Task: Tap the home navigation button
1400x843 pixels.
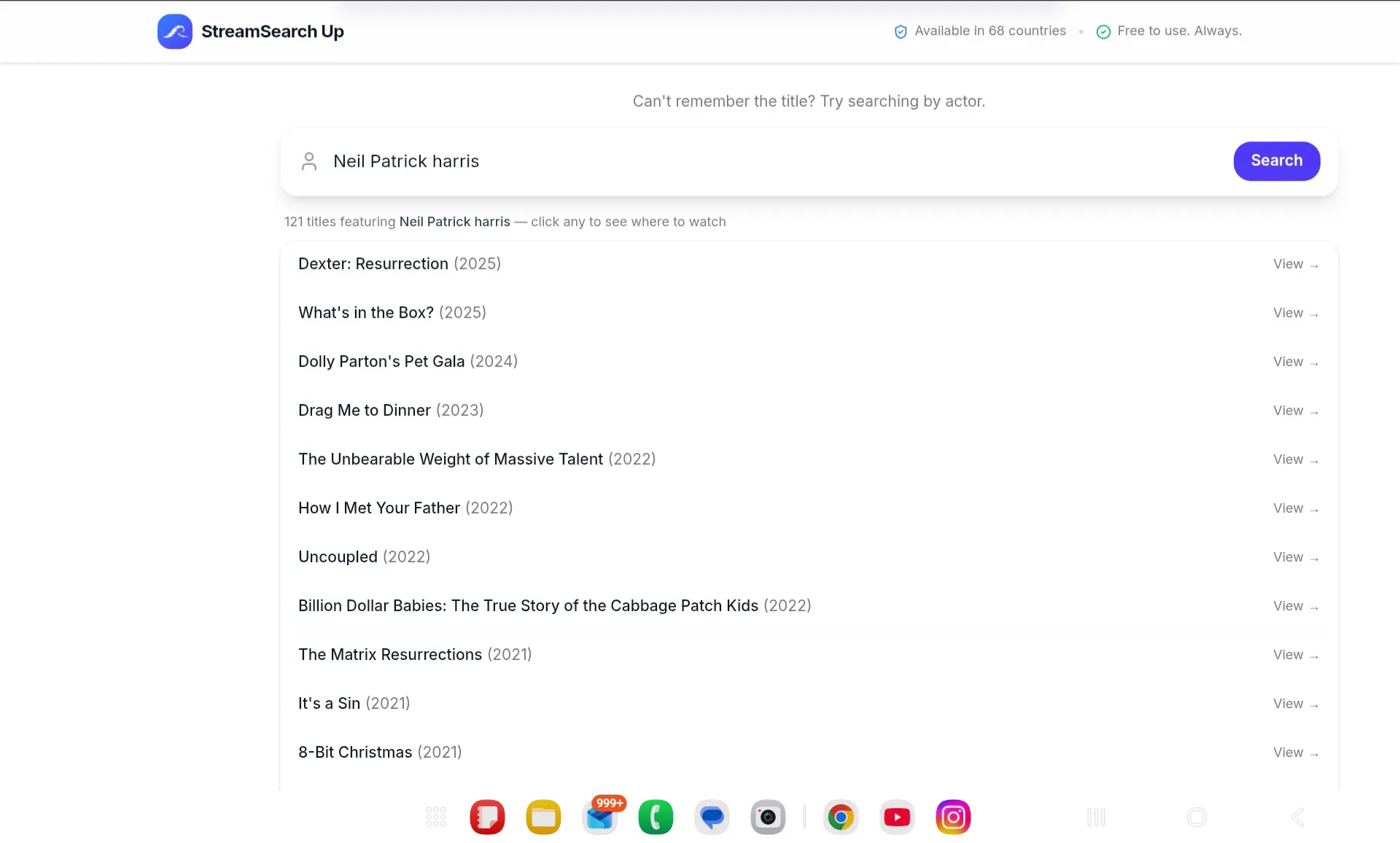Action: (x=1197, y=817)
